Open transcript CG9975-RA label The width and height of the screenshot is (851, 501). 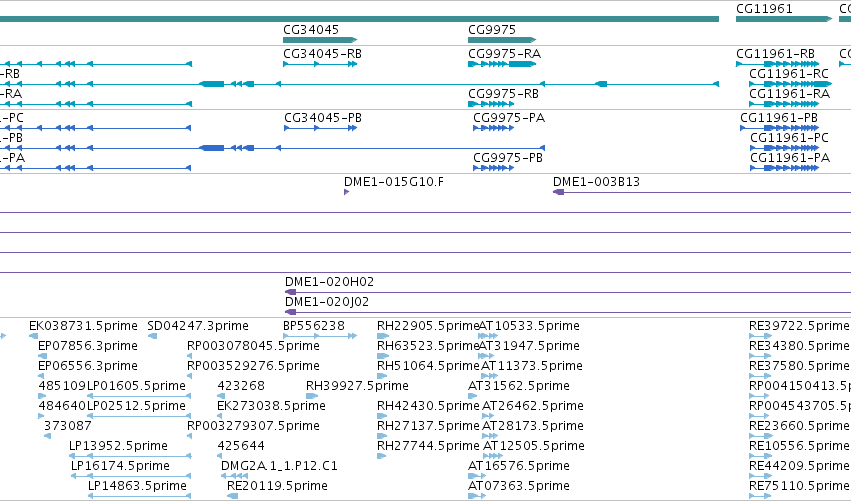[504, 54]
